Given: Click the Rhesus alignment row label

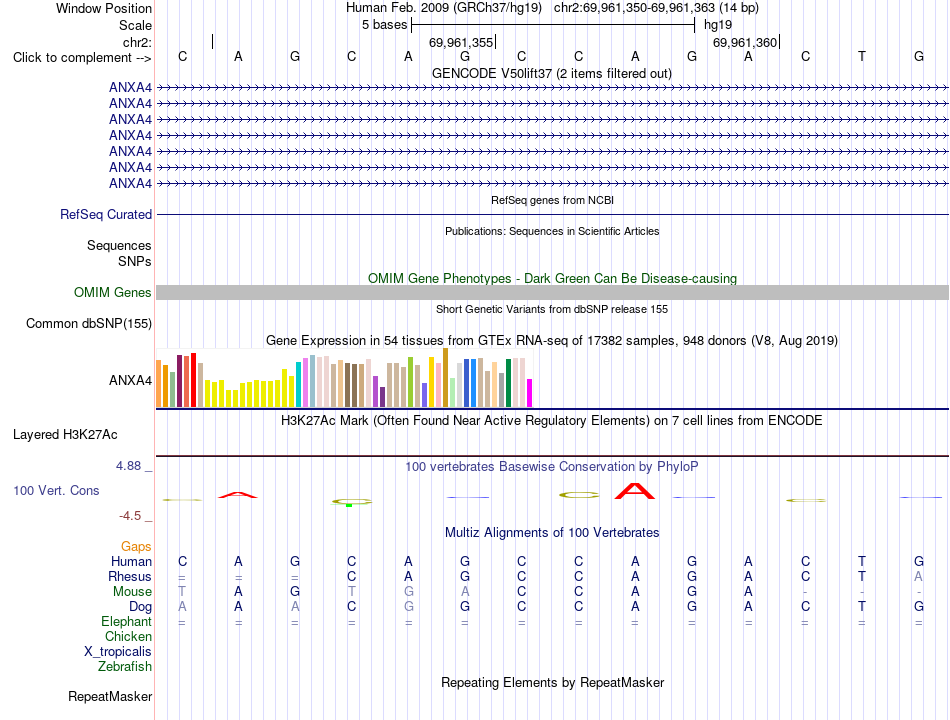Looking at the screenshot, I should pos(130,576).
